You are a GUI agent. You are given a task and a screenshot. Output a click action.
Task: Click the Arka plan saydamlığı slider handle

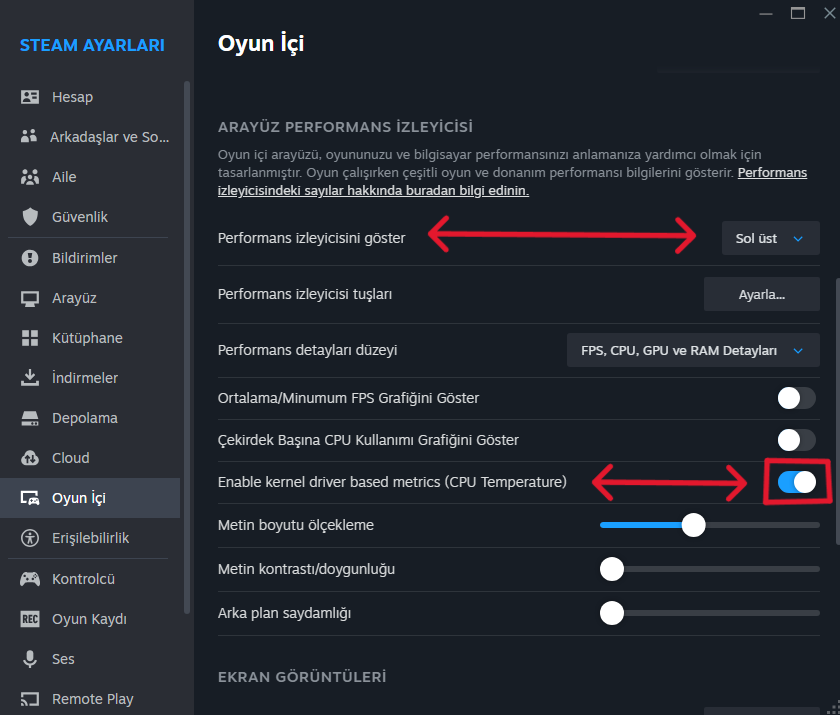pos(612,613)
